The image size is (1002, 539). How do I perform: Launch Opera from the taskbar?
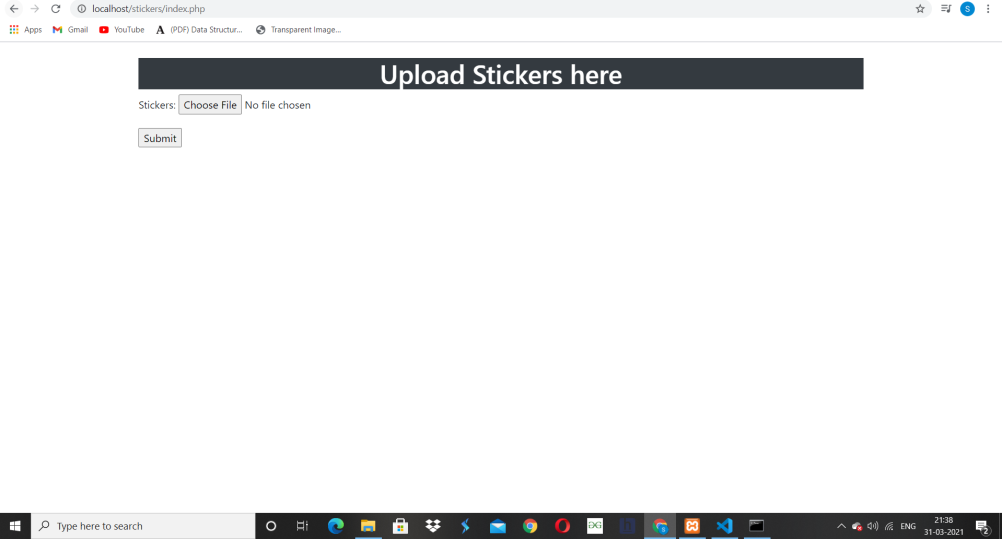pos(562,526)
